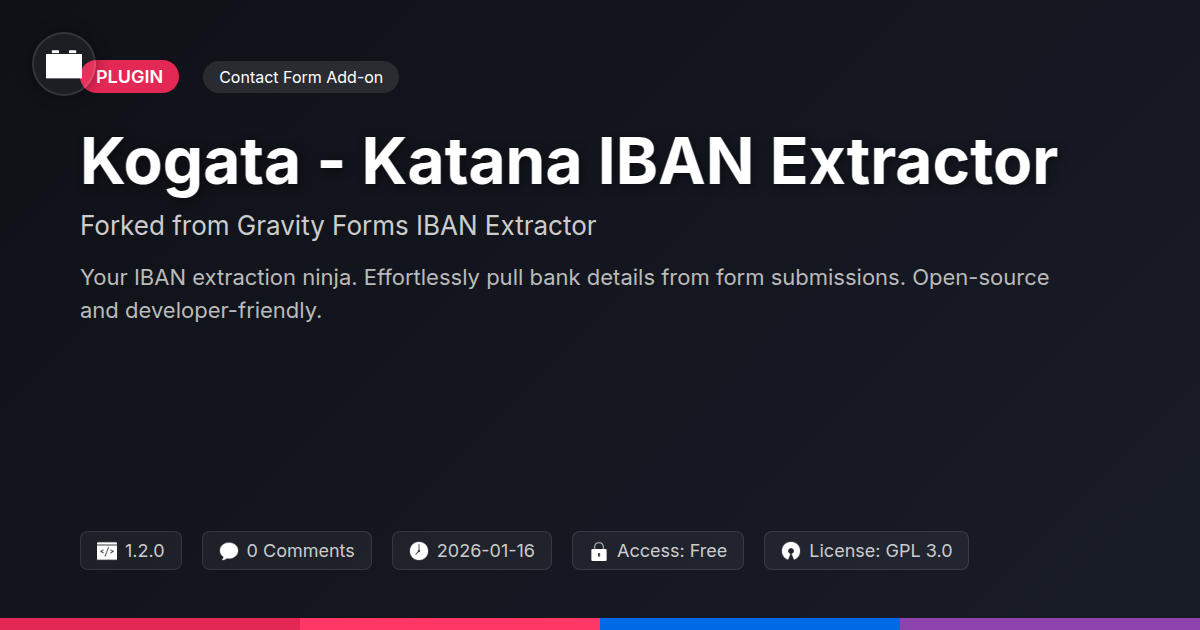Click the speech bubble comments icon
Image resolution: width=1200 pixels, height=630 pixels.
229,551
